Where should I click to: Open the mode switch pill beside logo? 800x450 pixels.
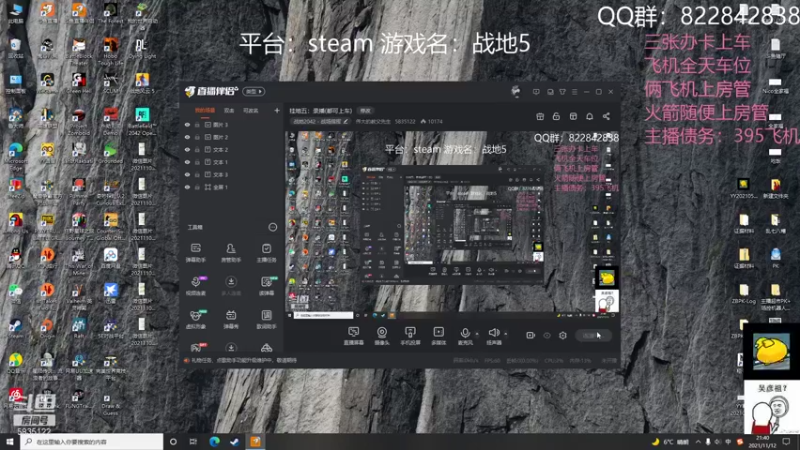pyautogui.click(x=254, y=91)
